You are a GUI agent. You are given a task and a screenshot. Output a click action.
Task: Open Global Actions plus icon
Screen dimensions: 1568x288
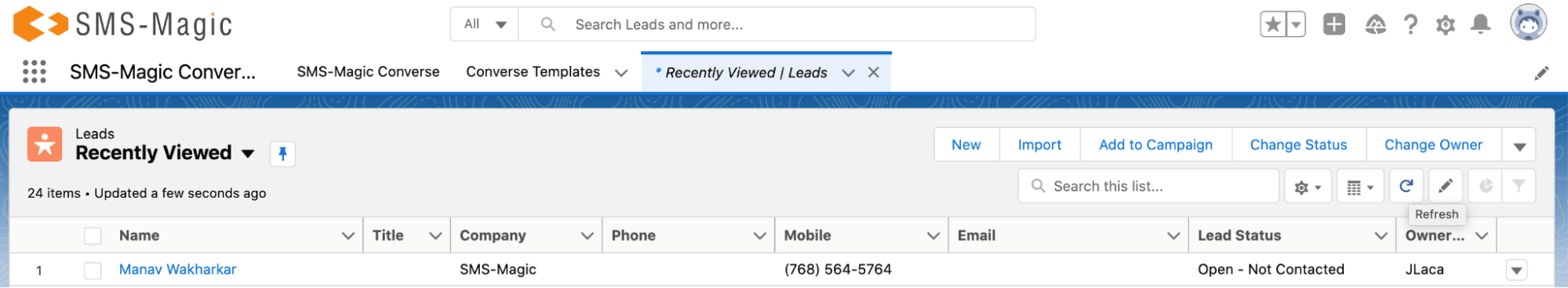pos(1333,24)
